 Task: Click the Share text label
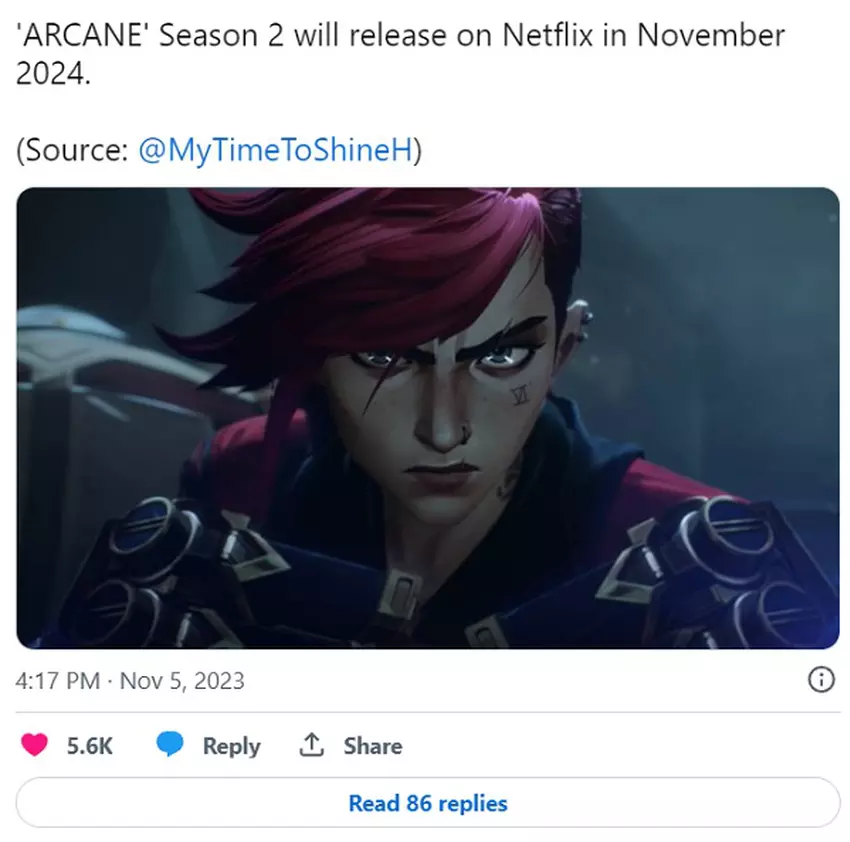(373, 745)
